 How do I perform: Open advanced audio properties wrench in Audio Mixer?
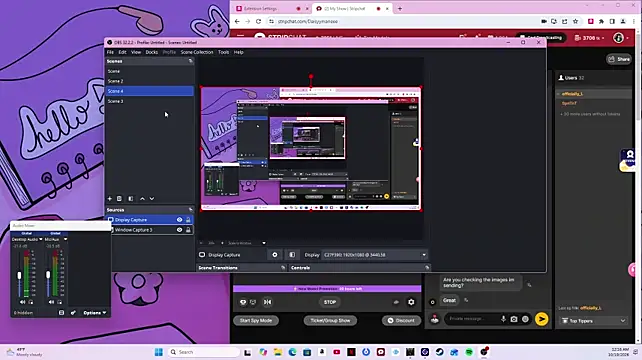73,313
